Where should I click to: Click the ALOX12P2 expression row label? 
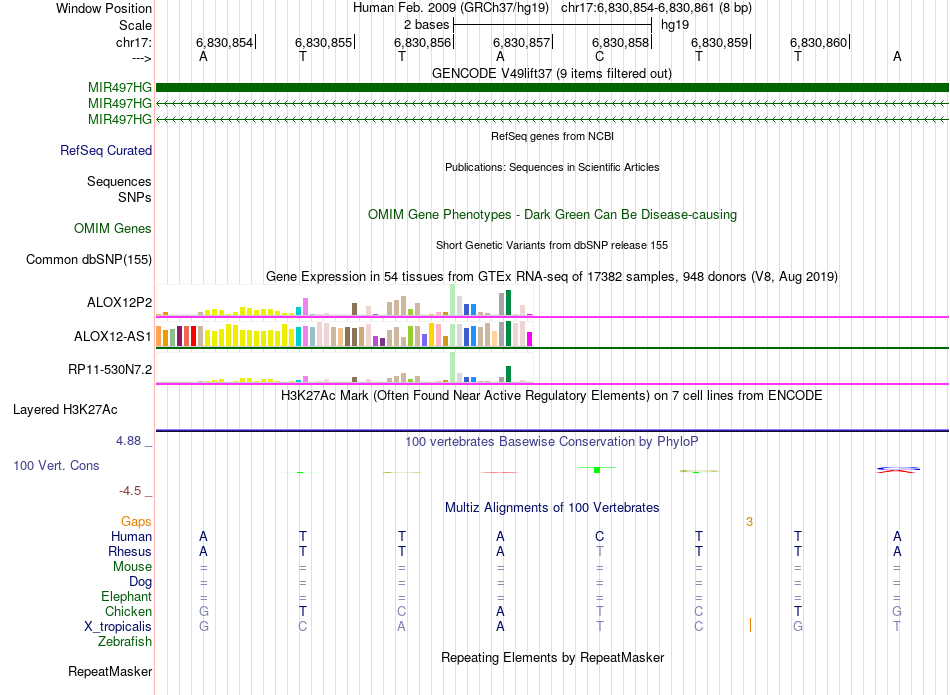coord(119,302)
